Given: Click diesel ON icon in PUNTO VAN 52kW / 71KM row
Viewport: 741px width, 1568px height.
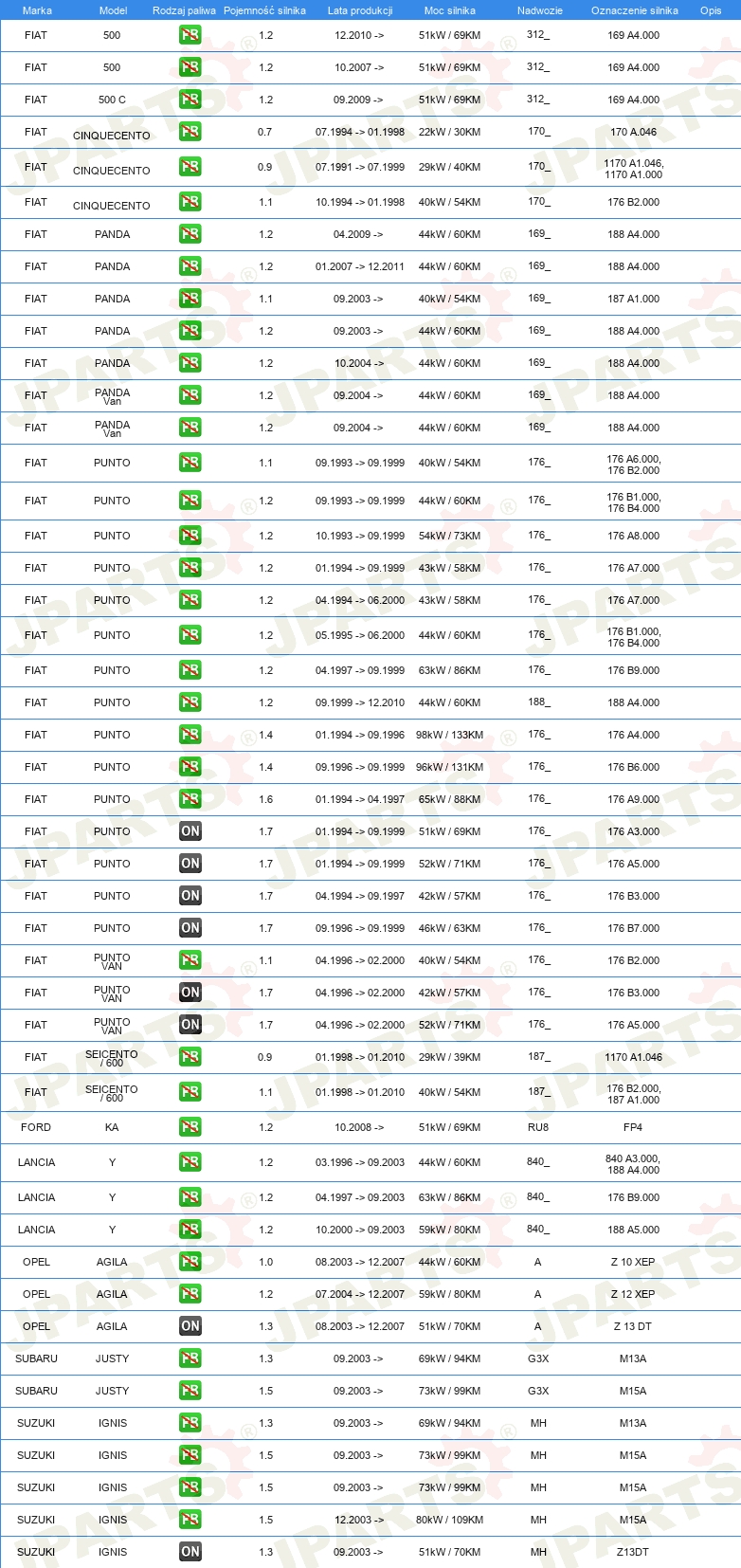Looking at the screenshot, I should coord(190,1025).
